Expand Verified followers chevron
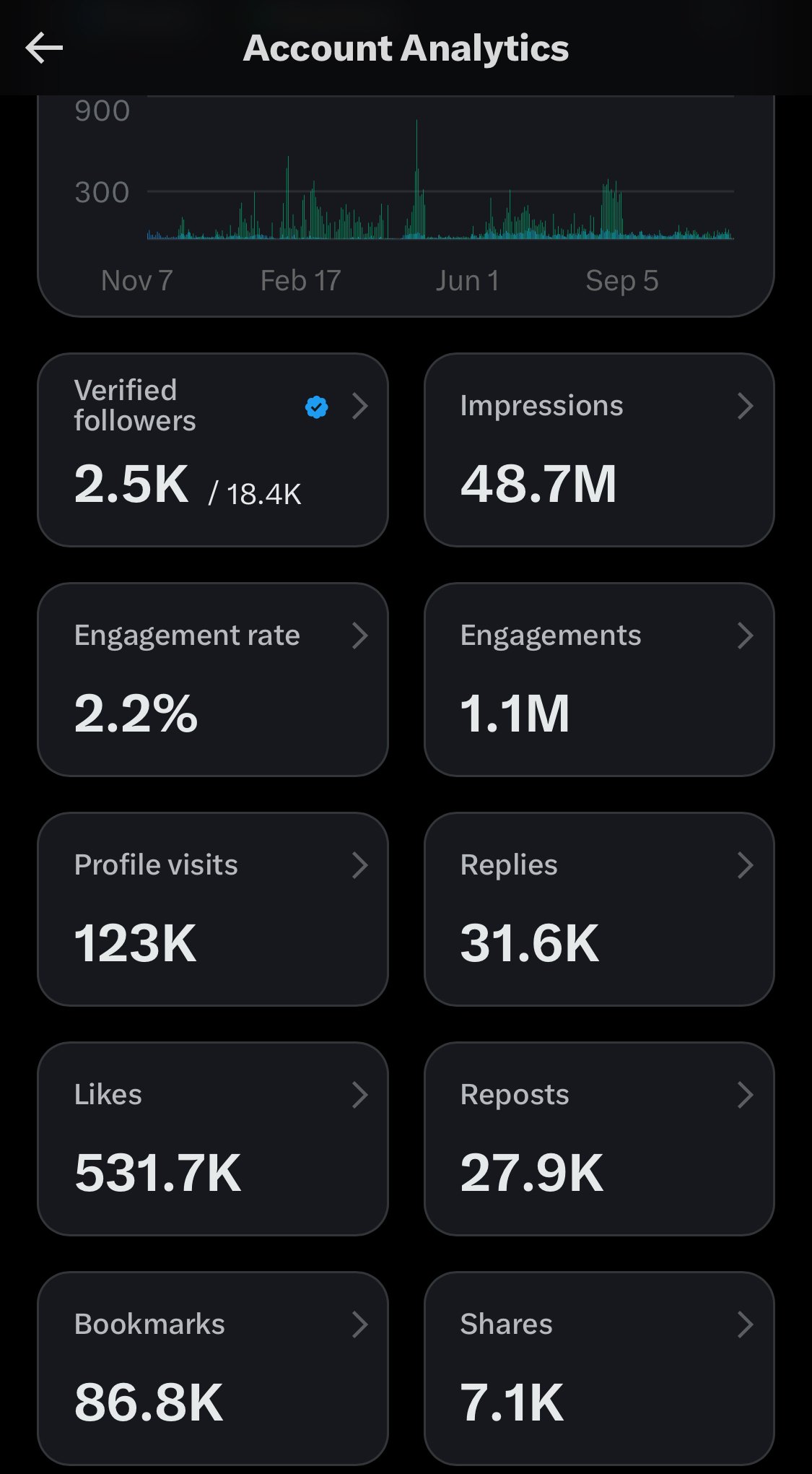This screenshot has height=1474, width=812. 360,407
